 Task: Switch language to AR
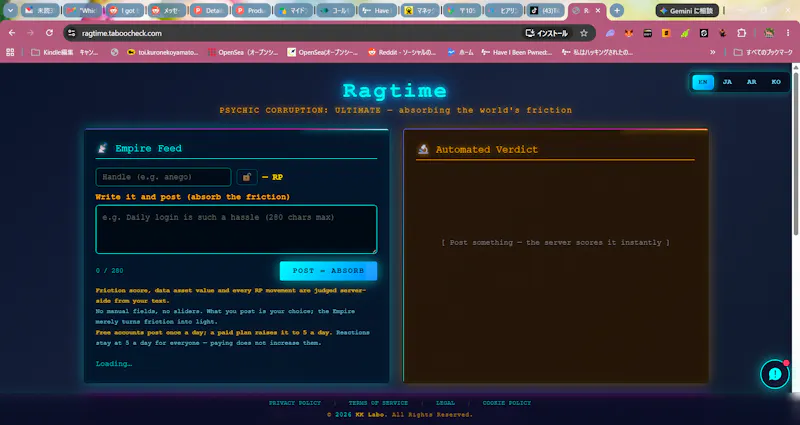tap(752, 82)
